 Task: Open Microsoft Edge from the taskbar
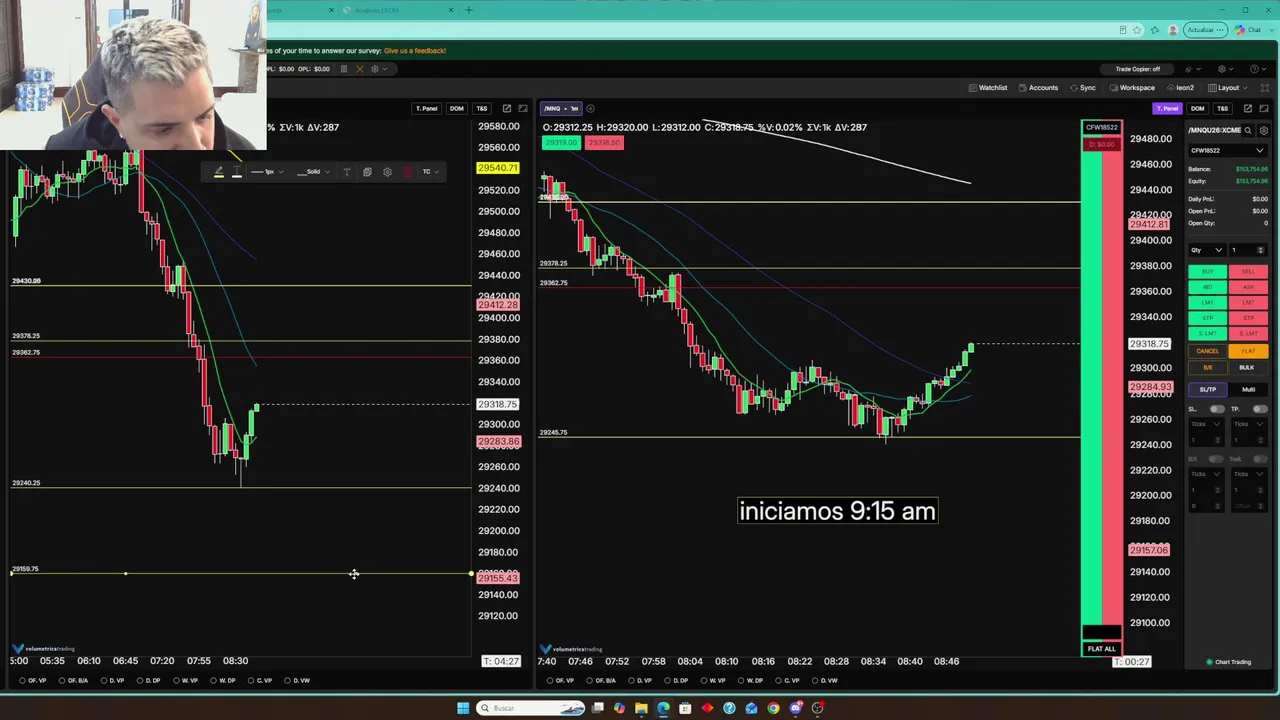click(663, 708)
